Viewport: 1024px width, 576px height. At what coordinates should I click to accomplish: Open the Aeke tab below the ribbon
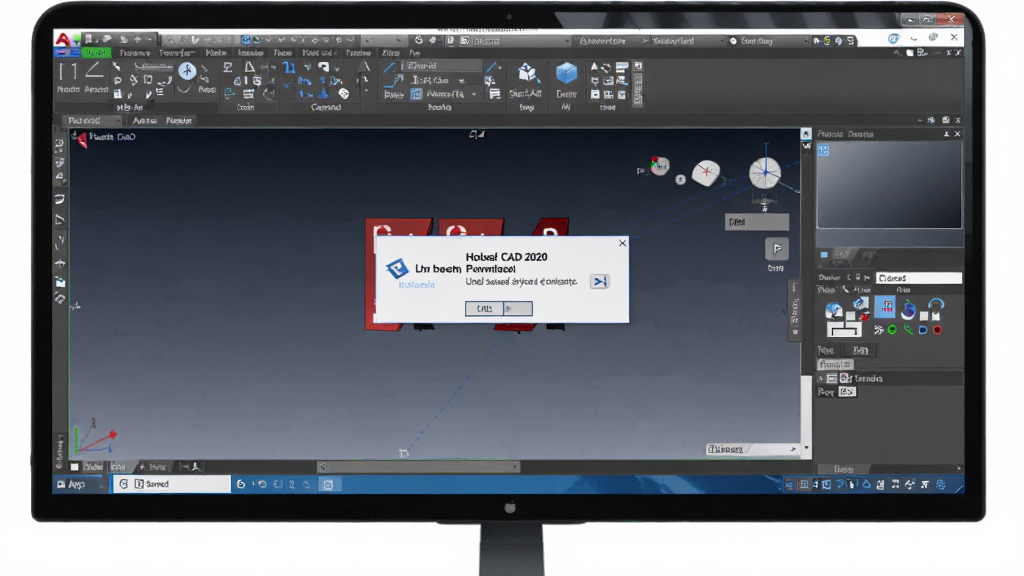point(144,120)
